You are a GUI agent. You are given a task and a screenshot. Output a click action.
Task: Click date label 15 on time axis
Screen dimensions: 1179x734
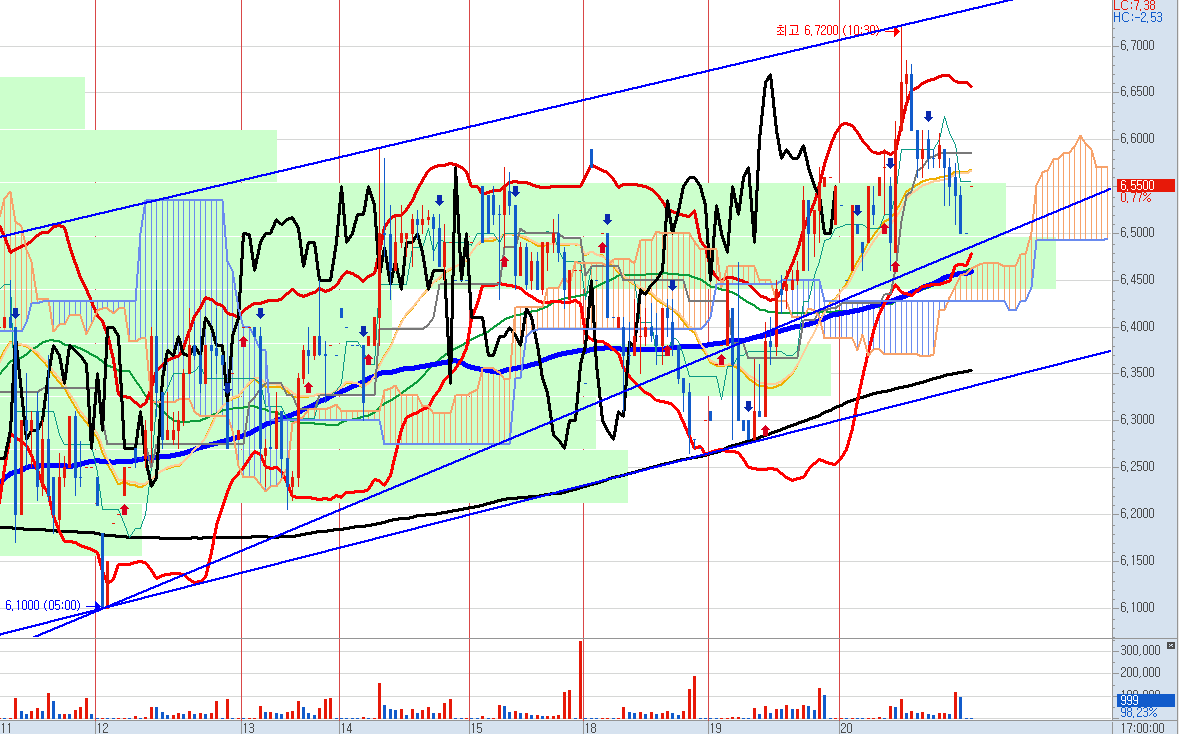pyautogui.click(x=476, y=728)
